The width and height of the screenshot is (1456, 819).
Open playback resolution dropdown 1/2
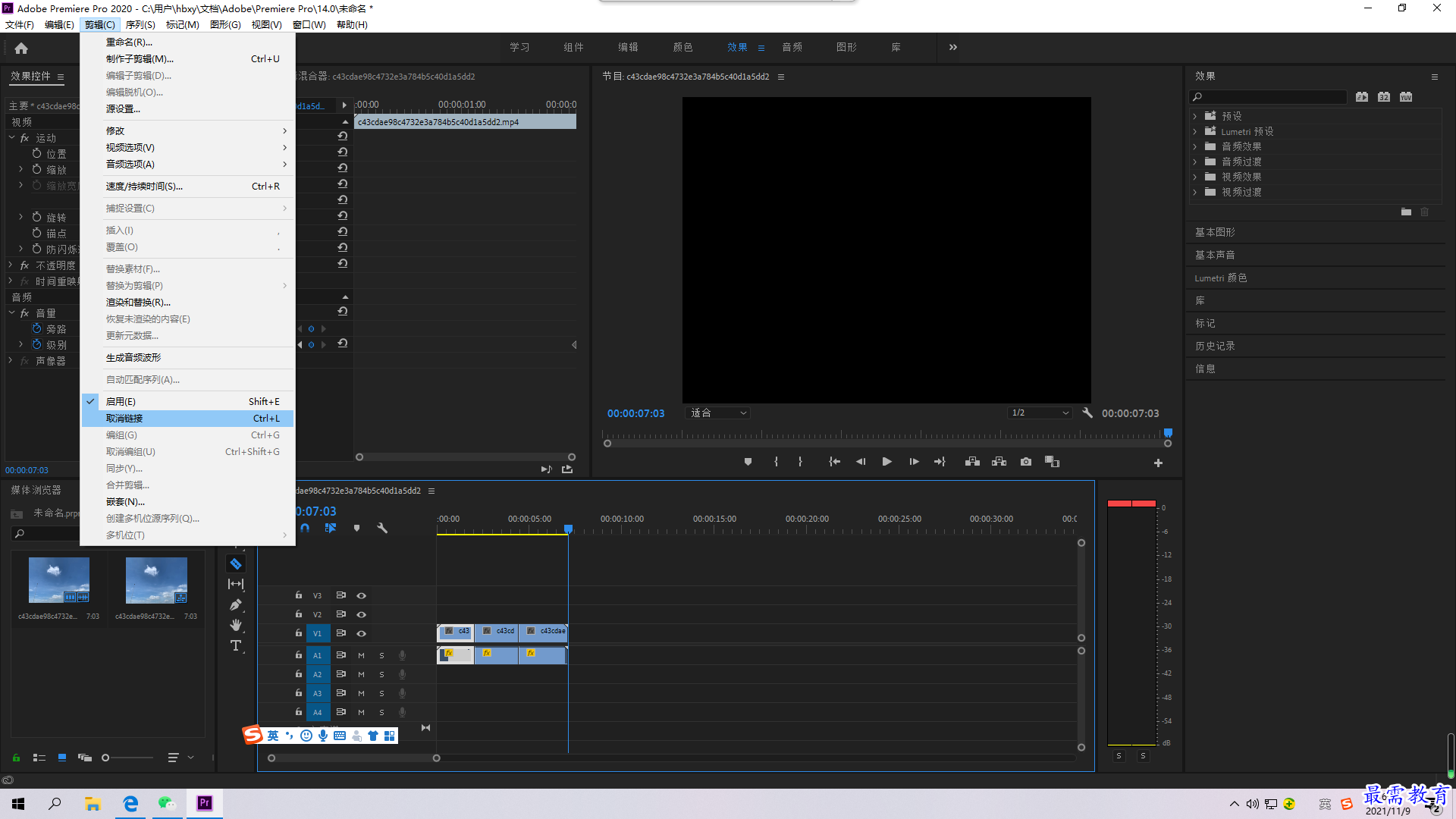pyautogui.click(x=1040, y=413)
